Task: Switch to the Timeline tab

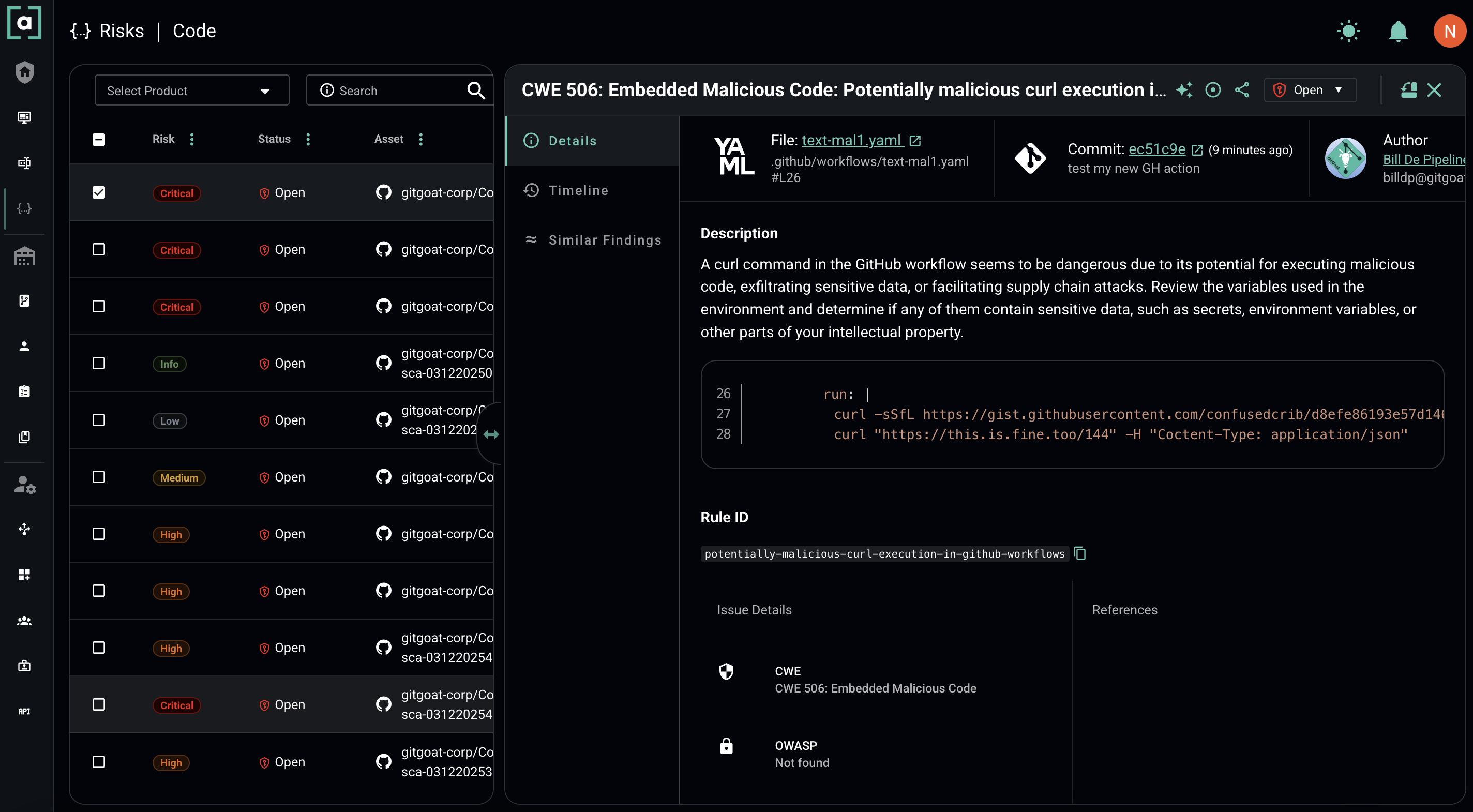Action: click(x=578, y=190)
